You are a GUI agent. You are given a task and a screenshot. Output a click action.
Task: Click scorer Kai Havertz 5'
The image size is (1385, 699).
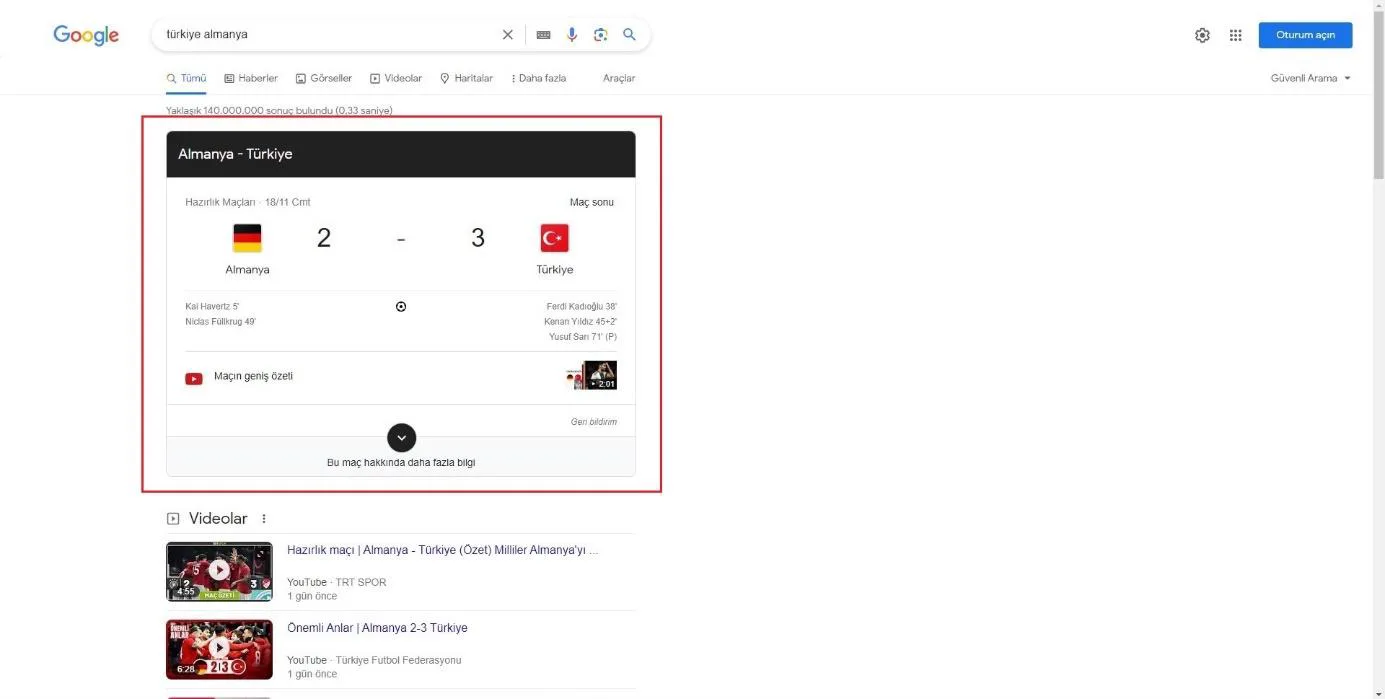212,306
